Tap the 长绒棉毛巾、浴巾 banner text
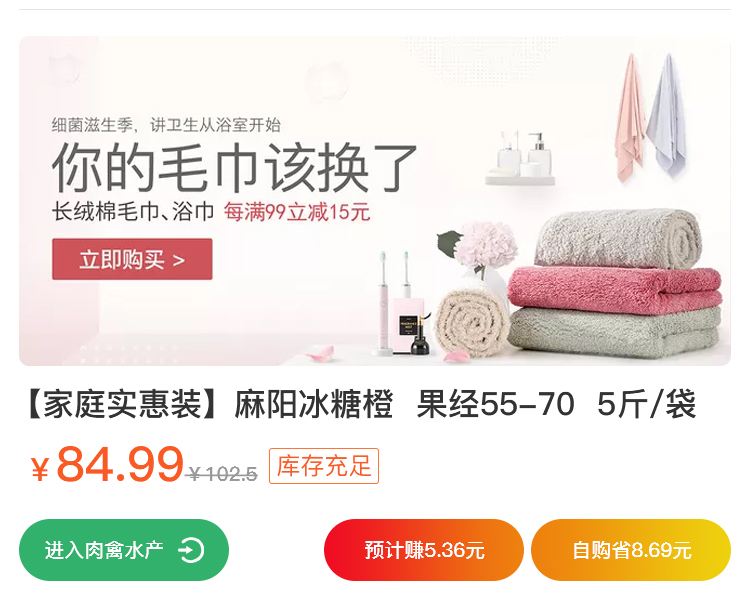The height and width of the screenshot is (602, 750). (133, 212)
